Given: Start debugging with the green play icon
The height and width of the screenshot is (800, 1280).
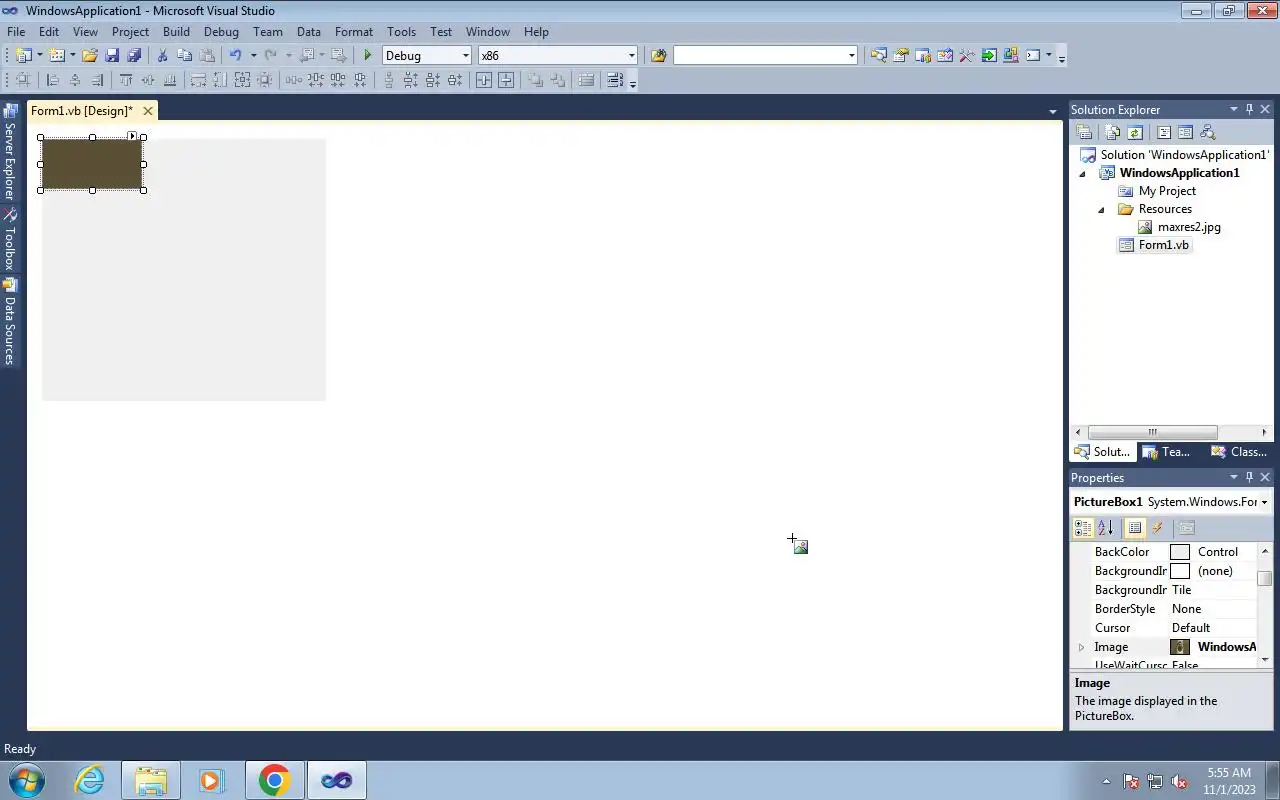Looking at the screenshot, I should 368,55.
